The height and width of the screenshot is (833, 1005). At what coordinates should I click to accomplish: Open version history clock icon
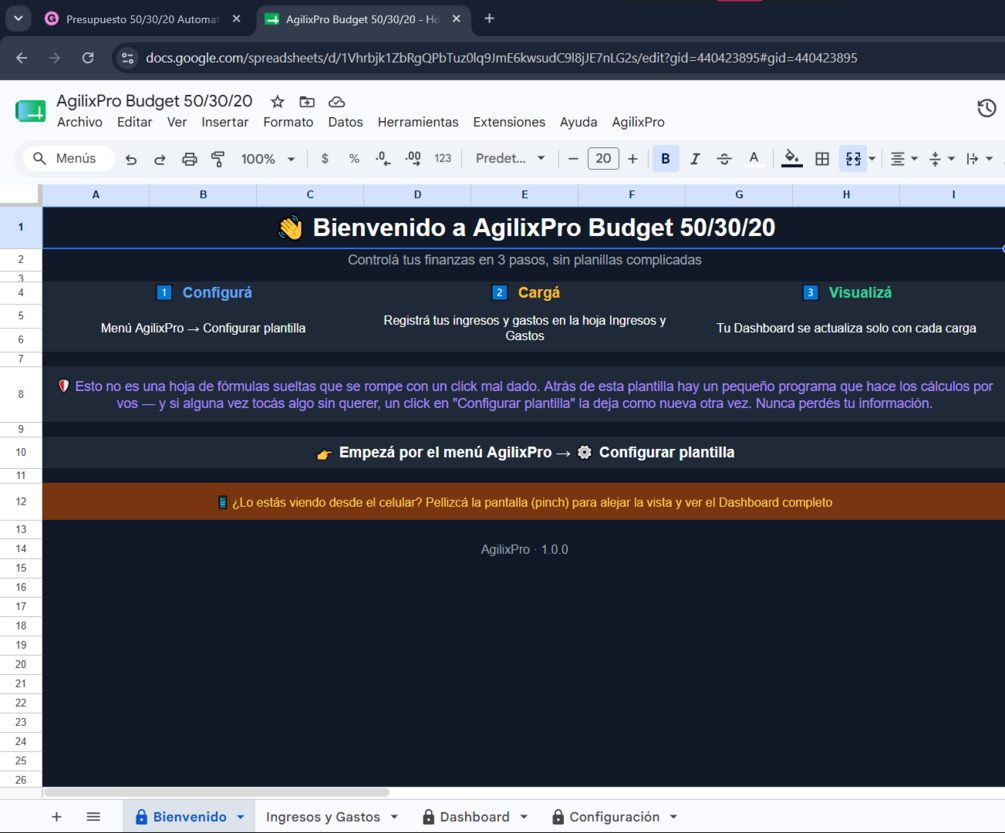point(986,108)
